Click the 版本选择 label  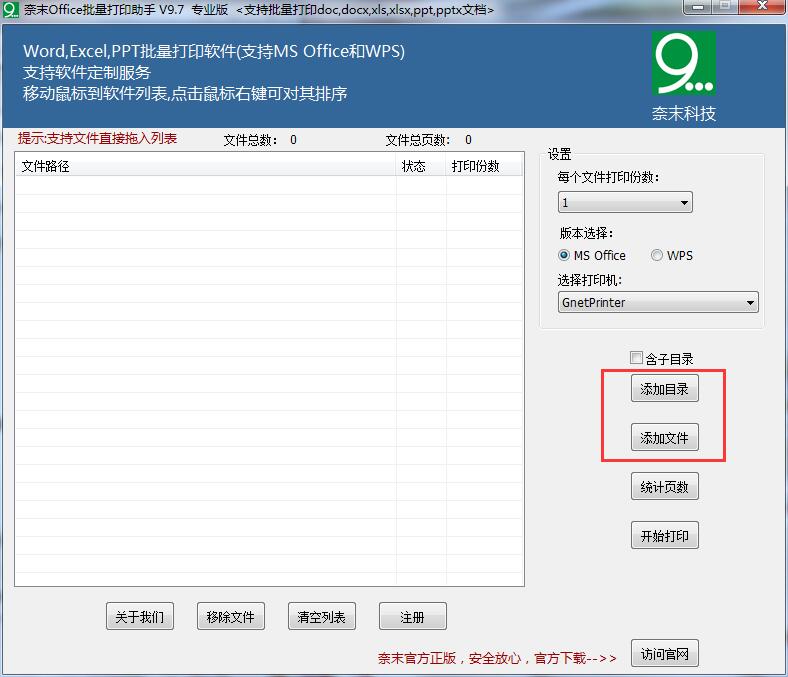[x=586, y=233]
